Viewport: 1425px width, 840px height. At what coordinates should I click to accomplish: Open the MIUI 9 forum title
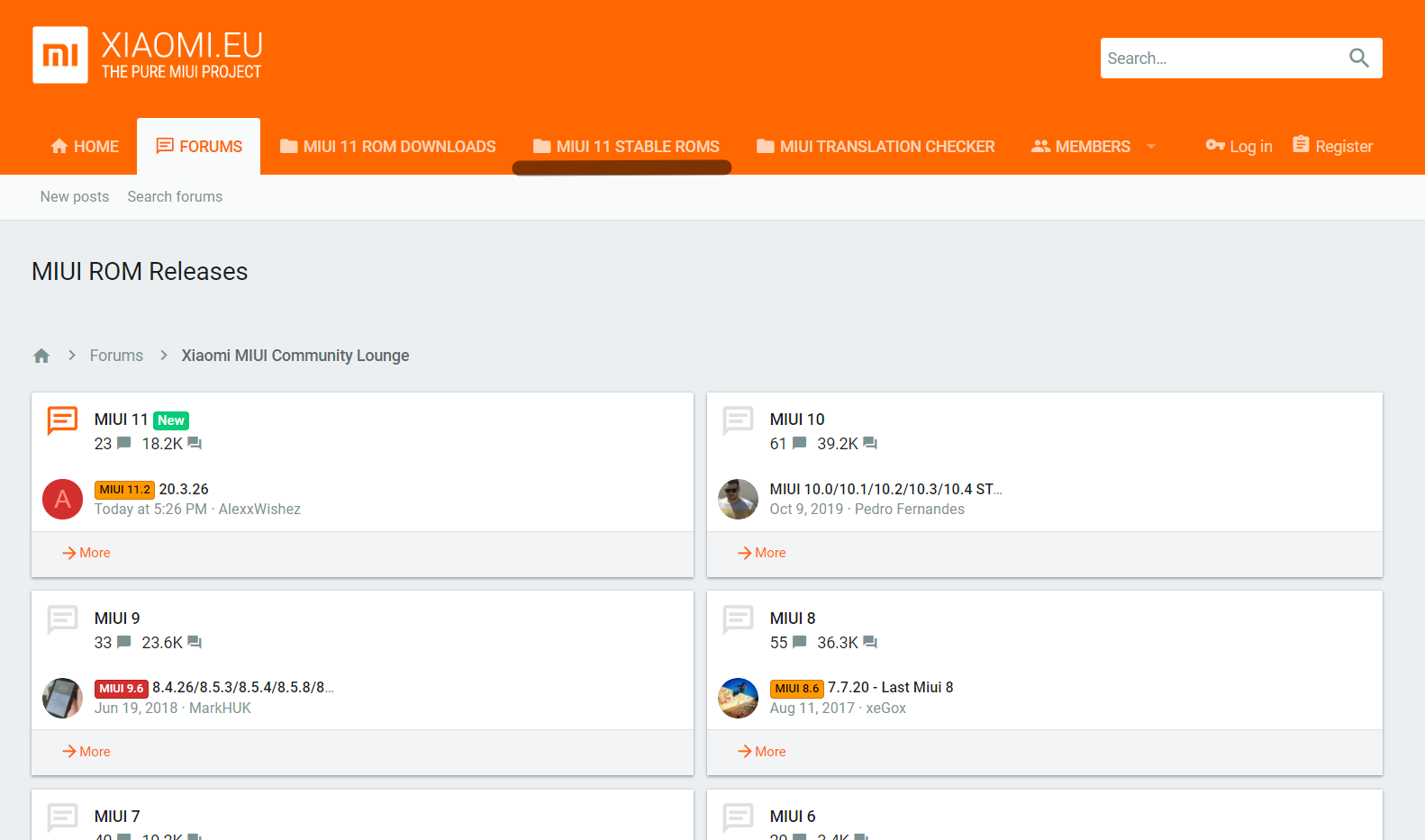(117, 619)
